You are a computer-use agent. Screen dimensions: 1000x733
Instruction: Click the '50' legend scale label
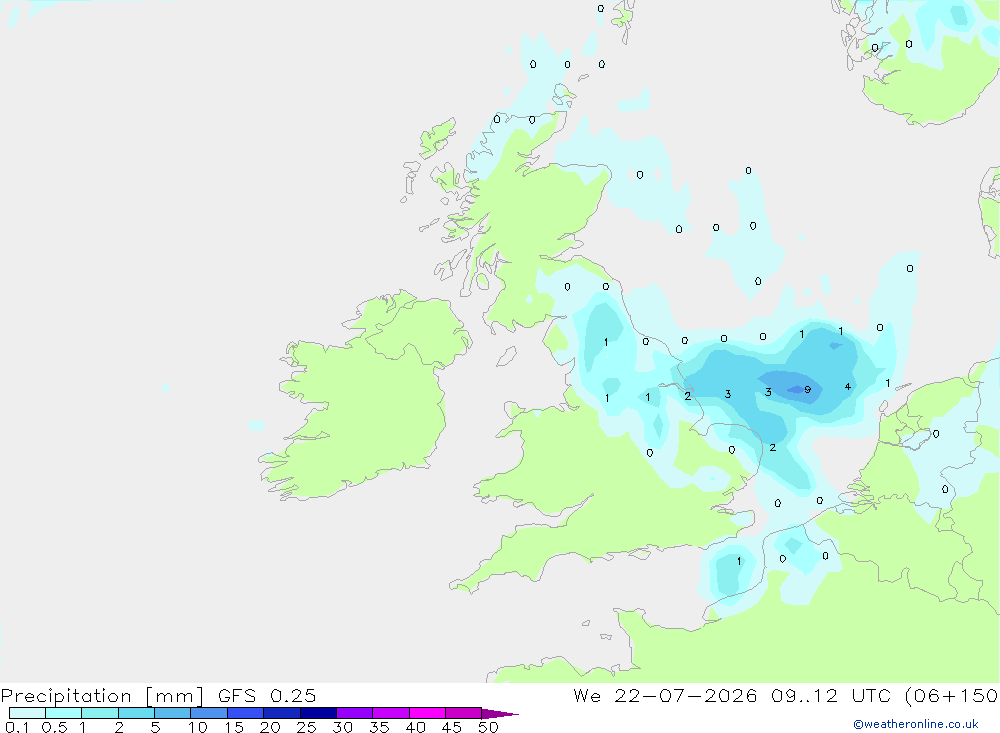tap(489, 727)
